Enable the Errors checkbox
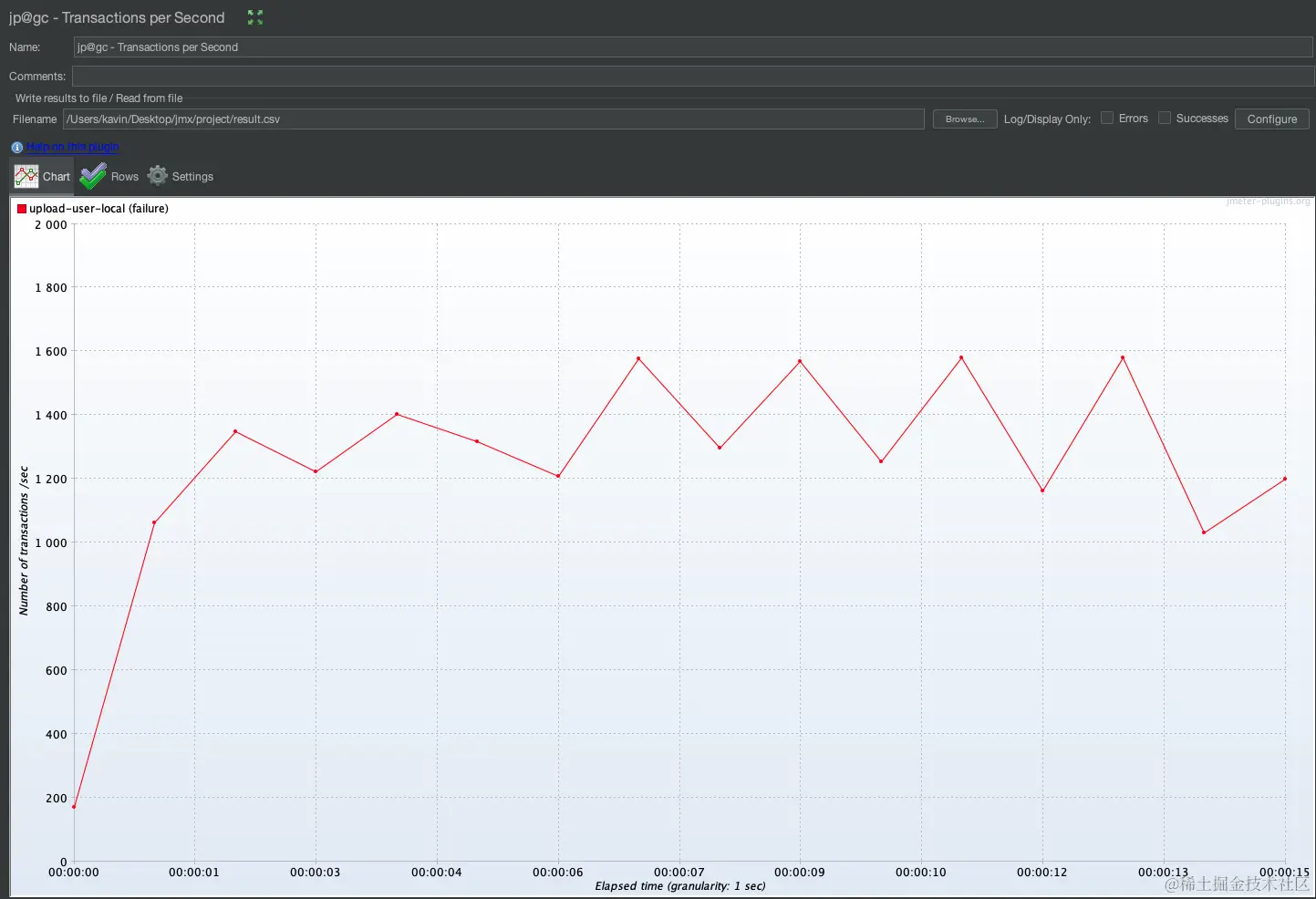Viewport: 1316px width, 899px height. tap(1107, 118)
